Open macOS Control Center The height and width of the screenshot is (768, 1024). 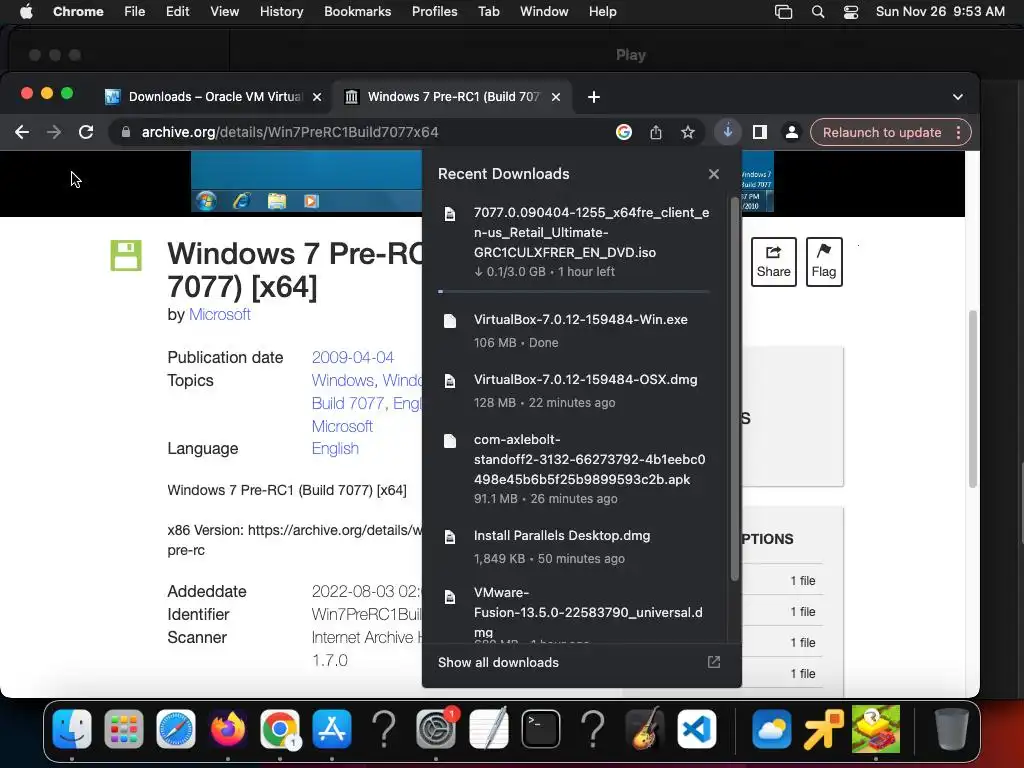[851, 12]
